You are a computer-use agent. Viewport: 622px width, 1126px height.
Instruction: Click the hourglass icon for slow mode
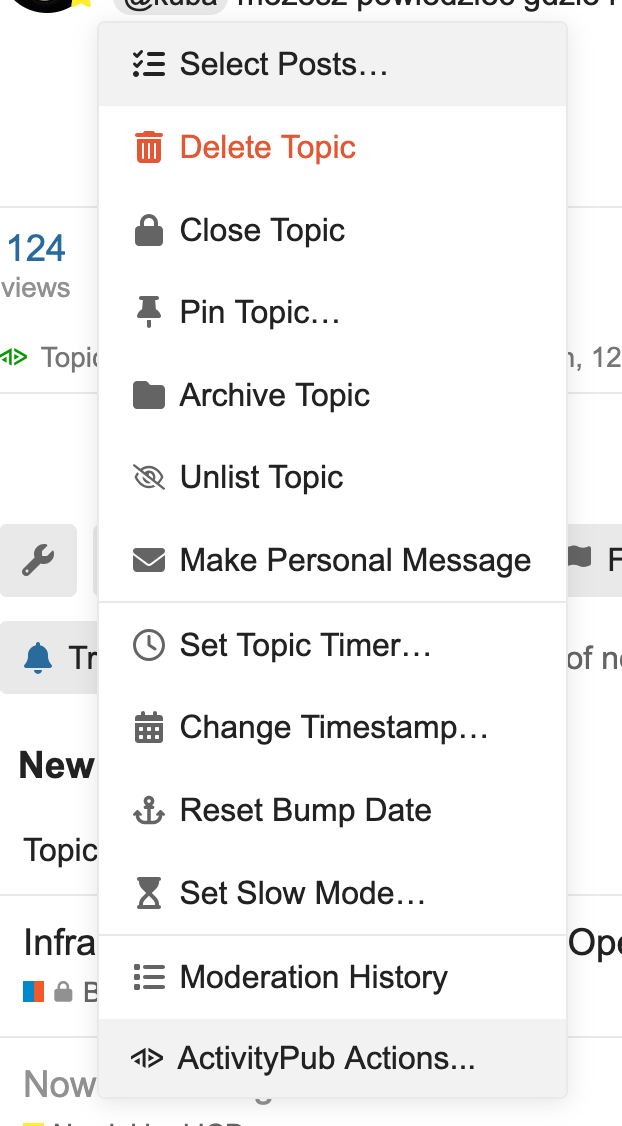click(x=149, y=893)
